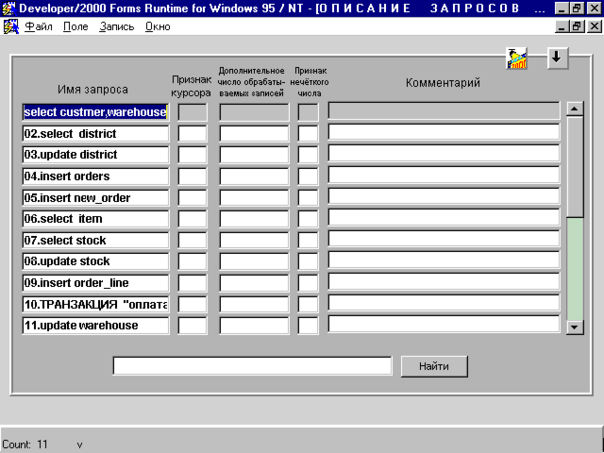Click comment field for 02.select district

pyautogui.click(x=444, y=132)
